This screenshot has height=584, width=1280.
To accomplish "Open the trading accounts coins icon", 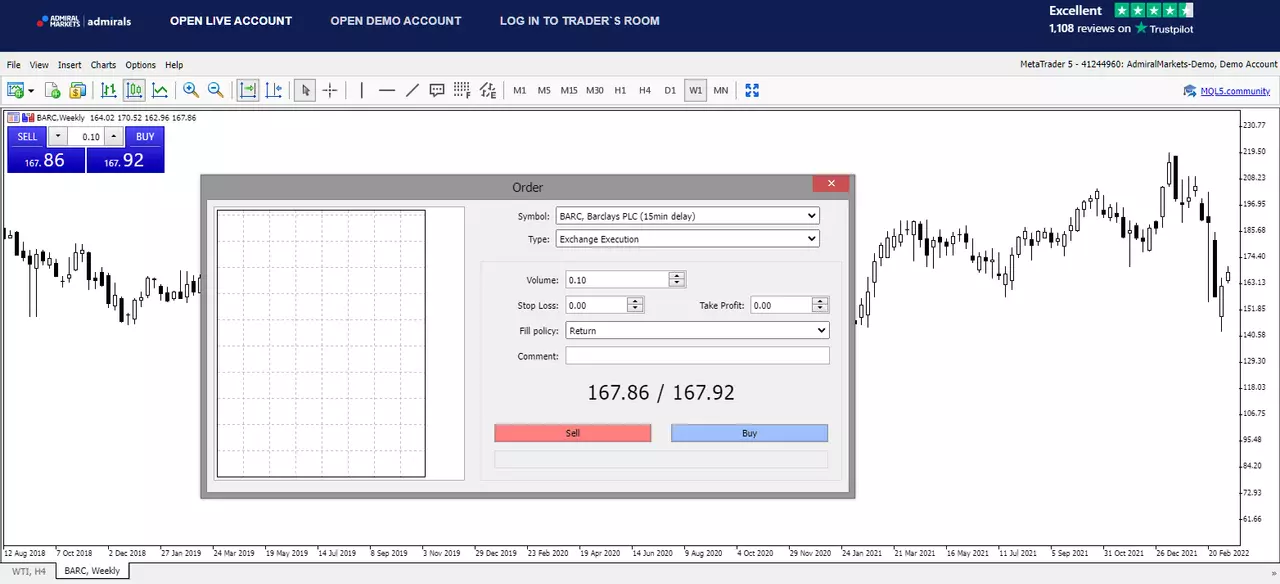I will pyautogui.click(x=78, y=90).
